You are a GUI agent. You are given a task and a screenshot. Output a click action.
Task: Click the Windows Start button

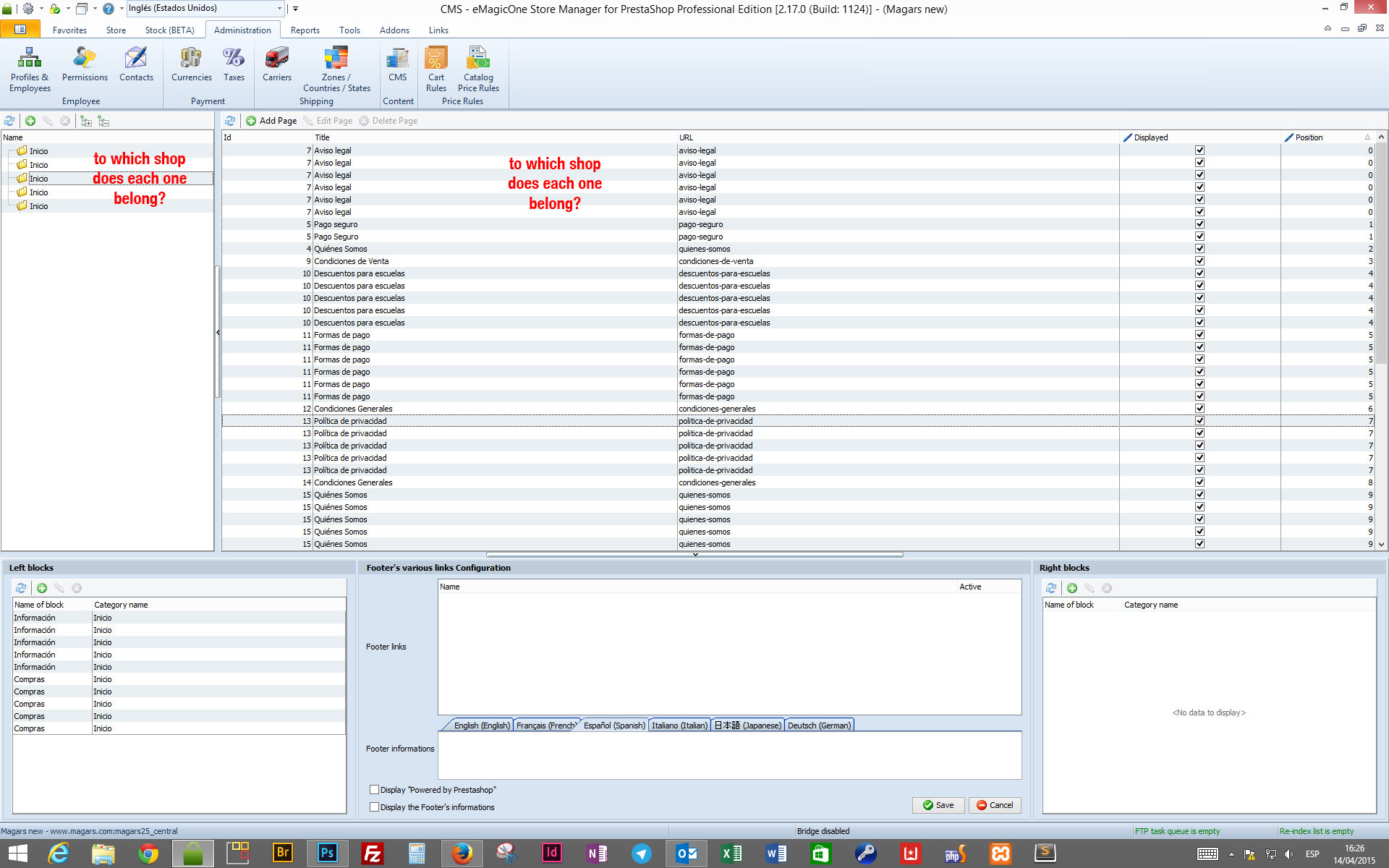[x=18, y=854]
